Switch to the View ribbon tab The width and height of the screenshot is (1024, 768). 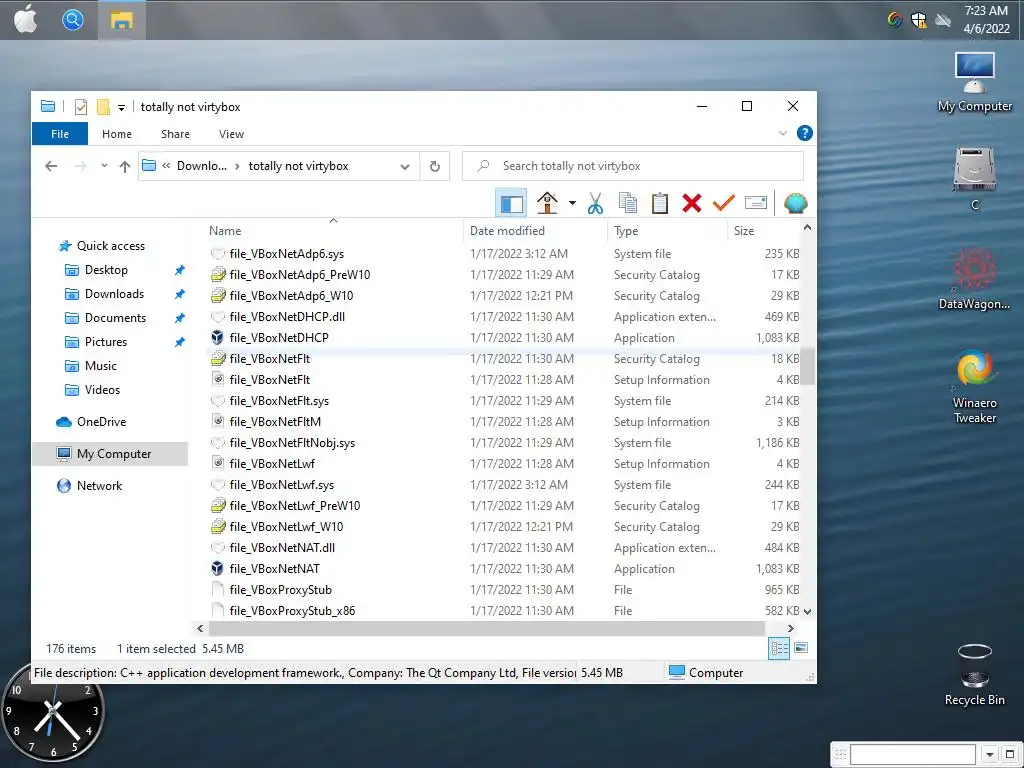pyautogui.click(x=231, y=134)
